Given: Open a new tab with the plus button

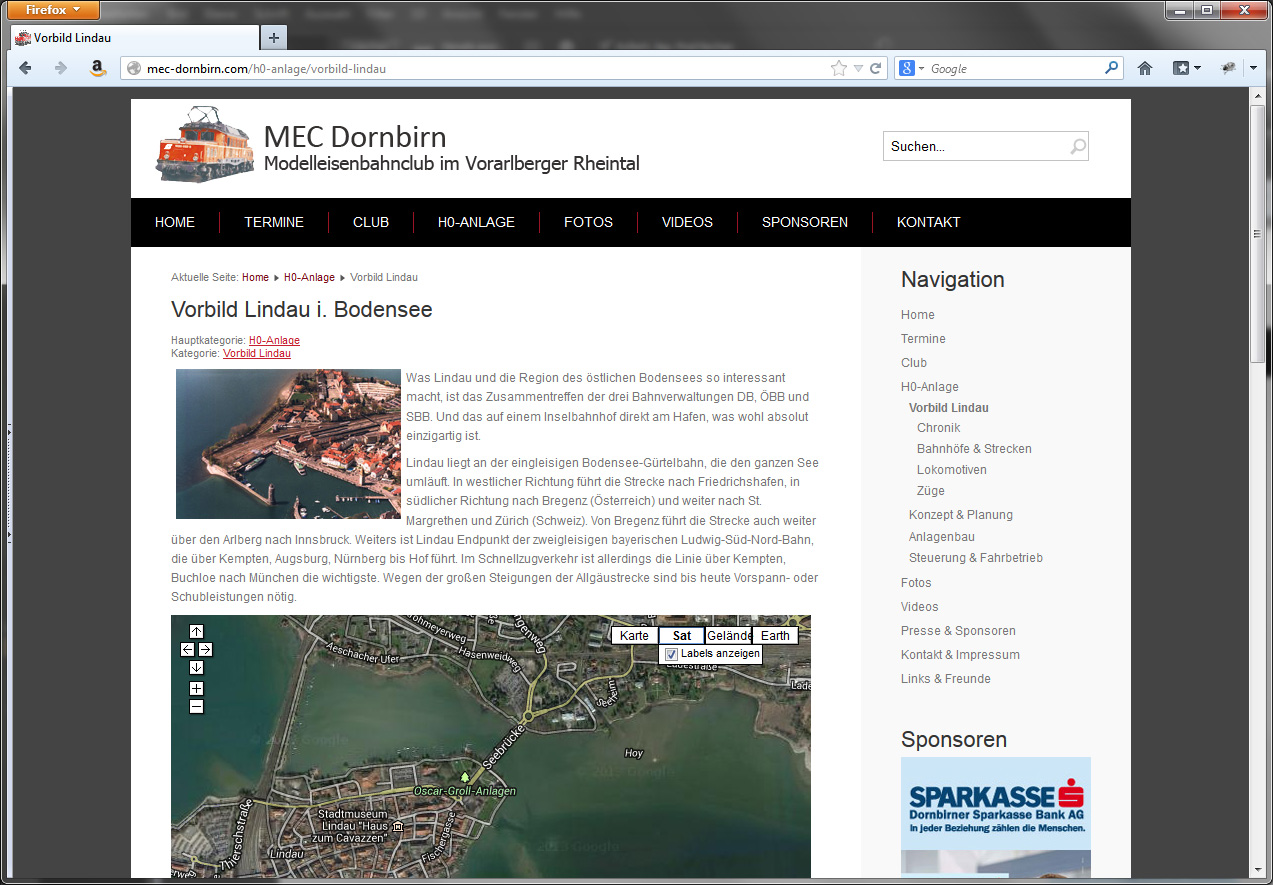Looking at the screenshot, I should coord(273,38).
